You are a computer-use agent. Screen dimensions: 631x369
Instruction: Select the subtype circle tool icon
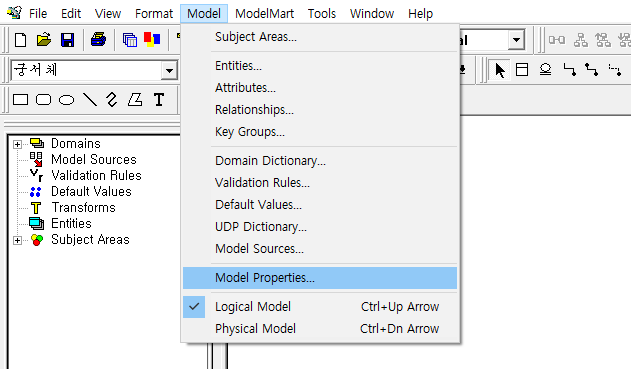pos(545,70)
